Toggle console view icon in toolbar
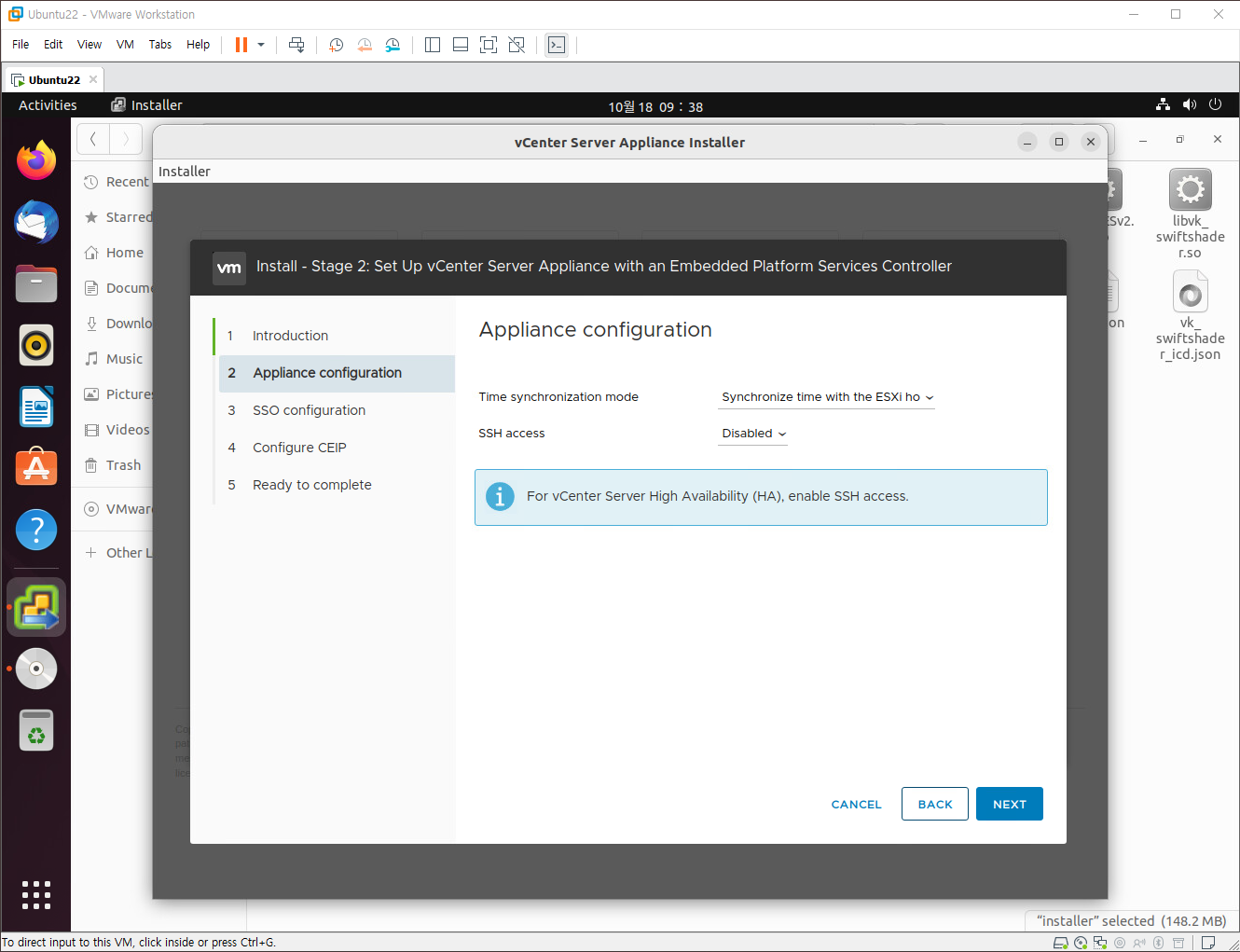This screenshot has width=1240, height=952. pos(557,45)
